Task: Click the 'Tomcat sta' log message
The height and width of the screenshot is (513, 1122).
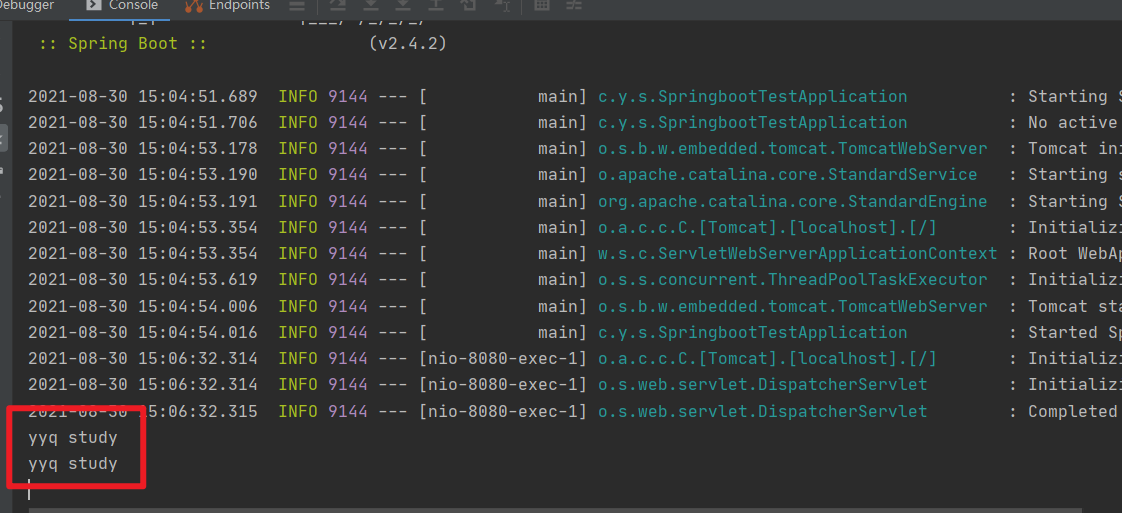Action: tap(1075, 307)
